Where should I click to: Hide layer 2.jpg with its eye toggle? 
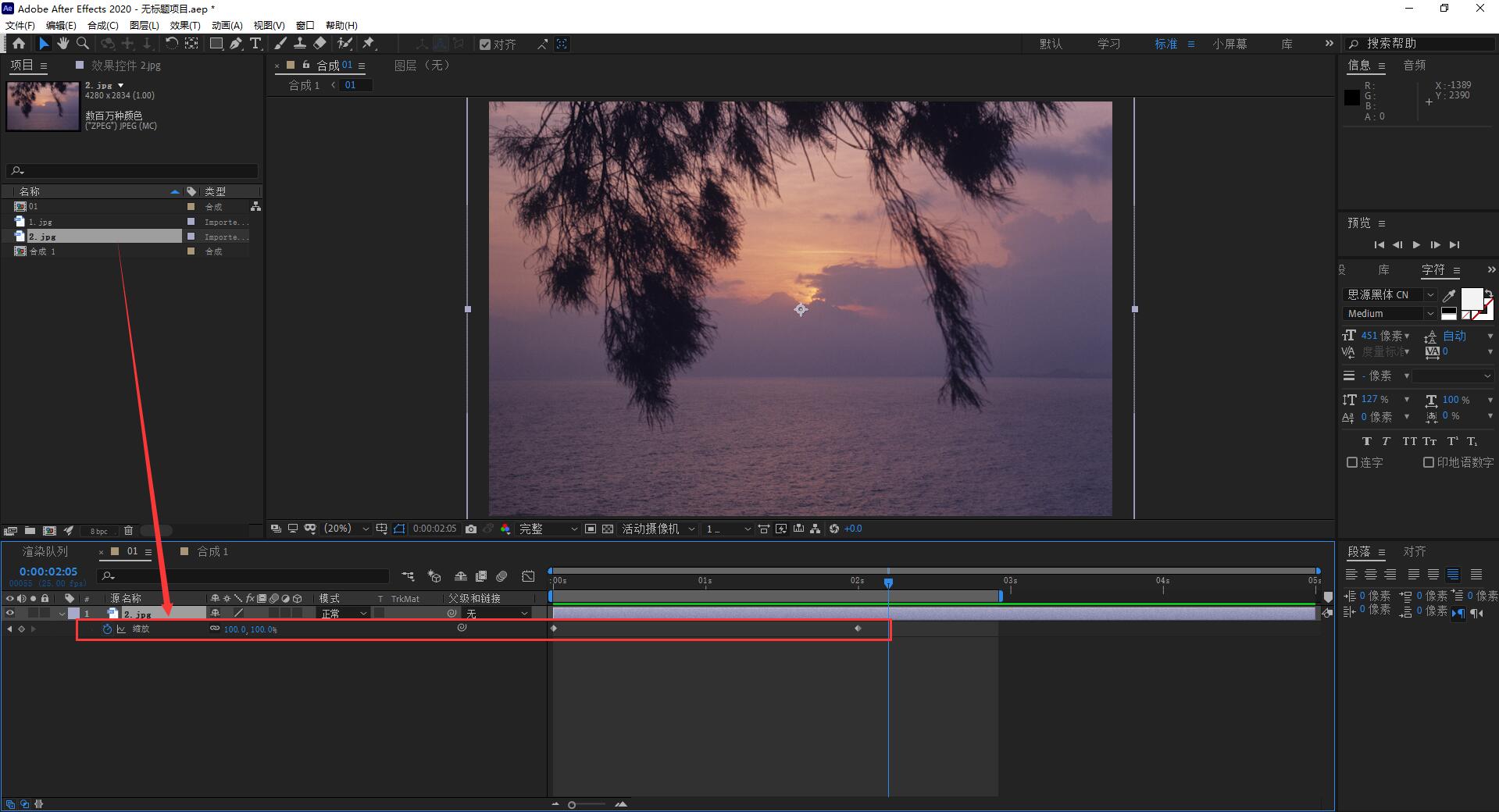tap(10, 614)
